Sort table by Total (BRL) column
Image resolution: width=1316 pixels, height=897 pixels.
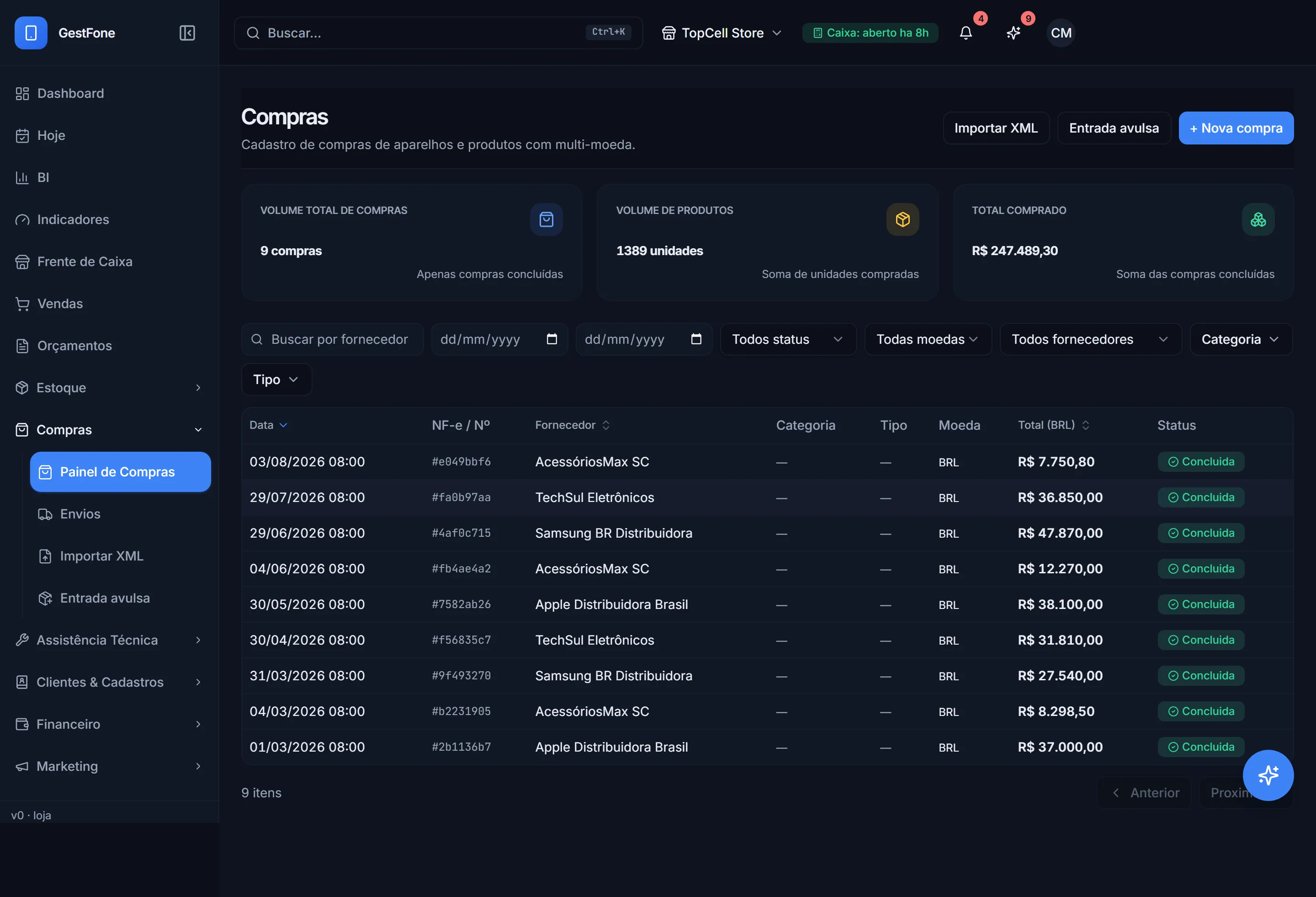pos(1053,425)
